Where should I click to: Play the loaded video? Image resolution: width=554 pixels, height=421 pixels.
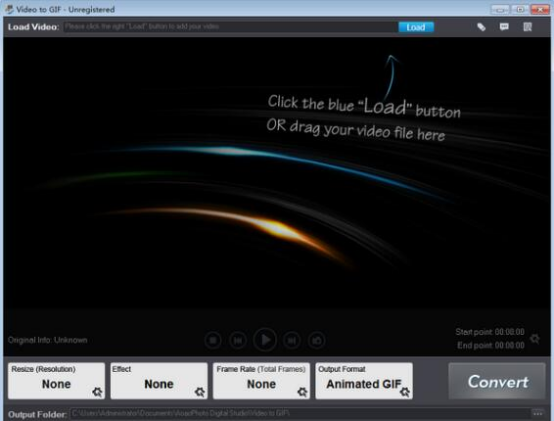[265, 340]
